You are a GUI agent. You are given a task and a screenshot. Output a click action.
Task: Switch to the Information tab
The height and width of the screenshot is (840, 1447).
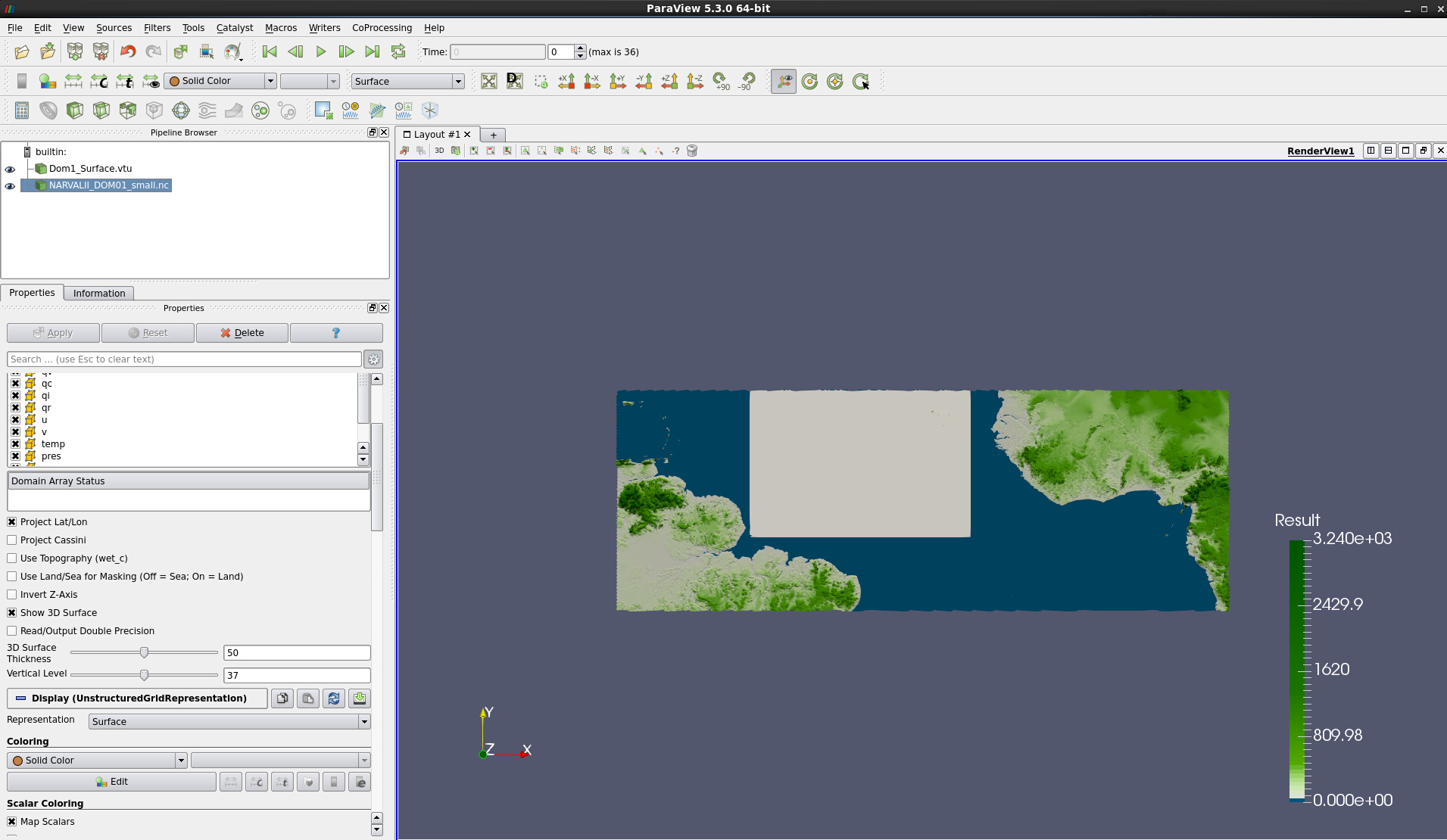pyautogui.click(x=99, y=294)
